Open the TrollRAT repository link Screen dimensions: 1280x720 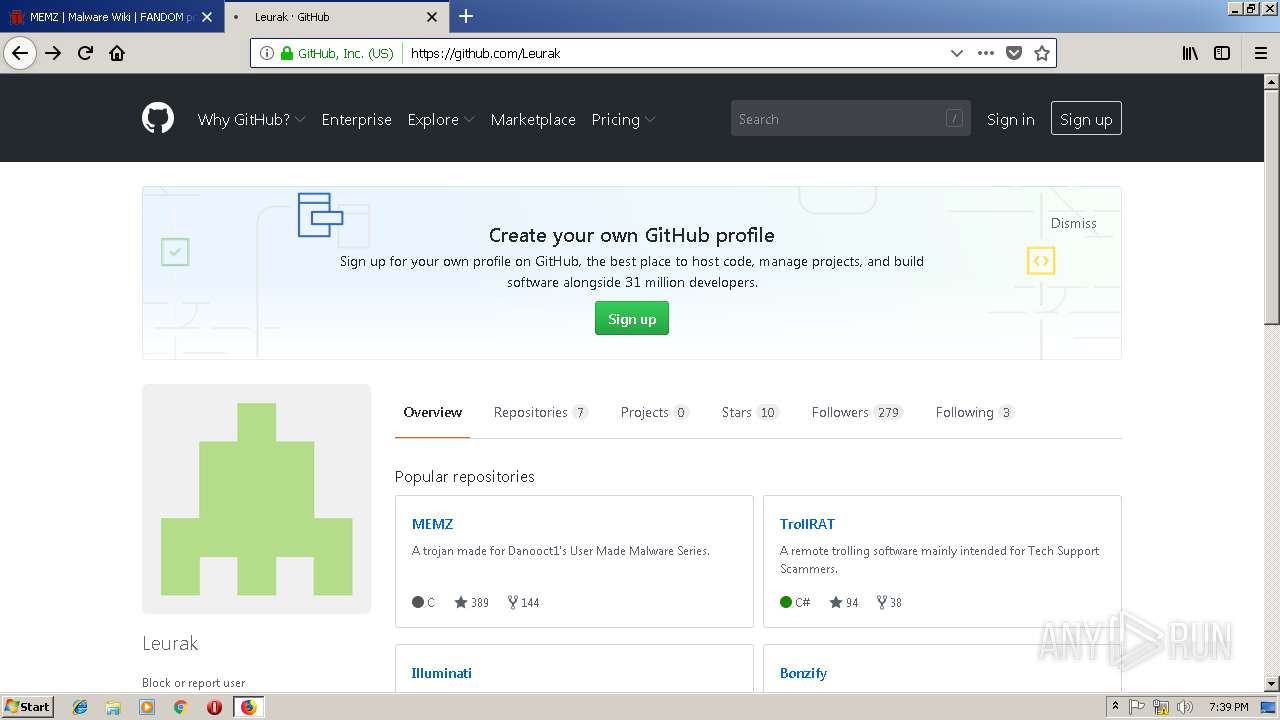click(807, 524)
